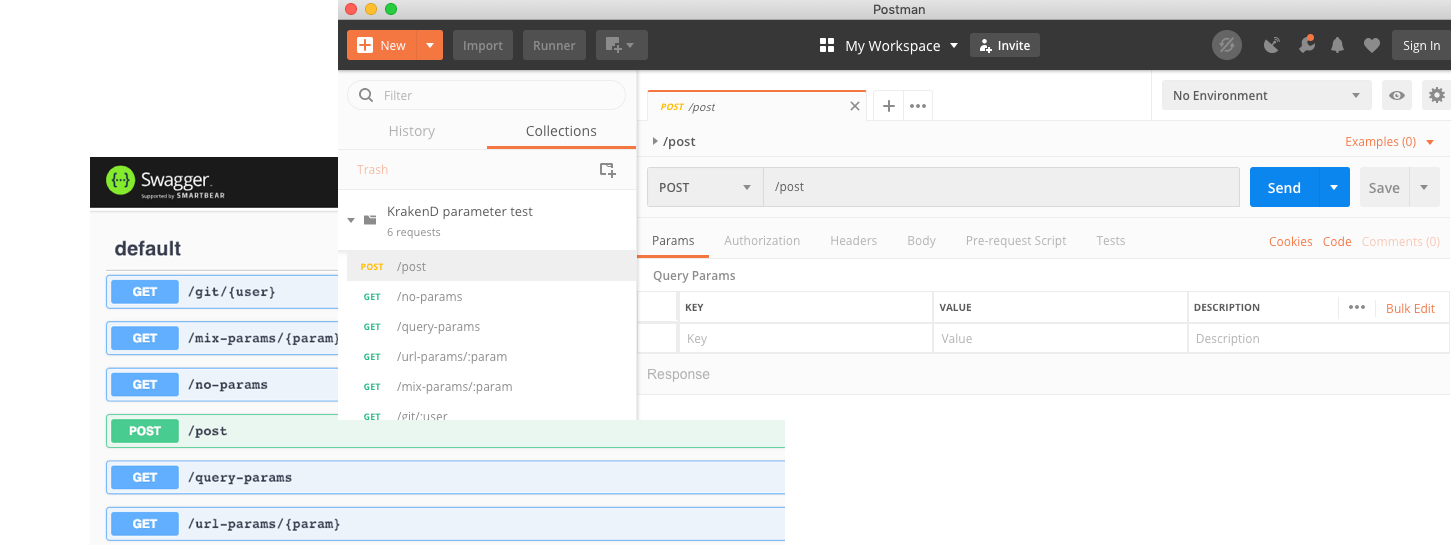1451x545 pixels.
Task: Switch to the Collections tab
Action: 561,131
